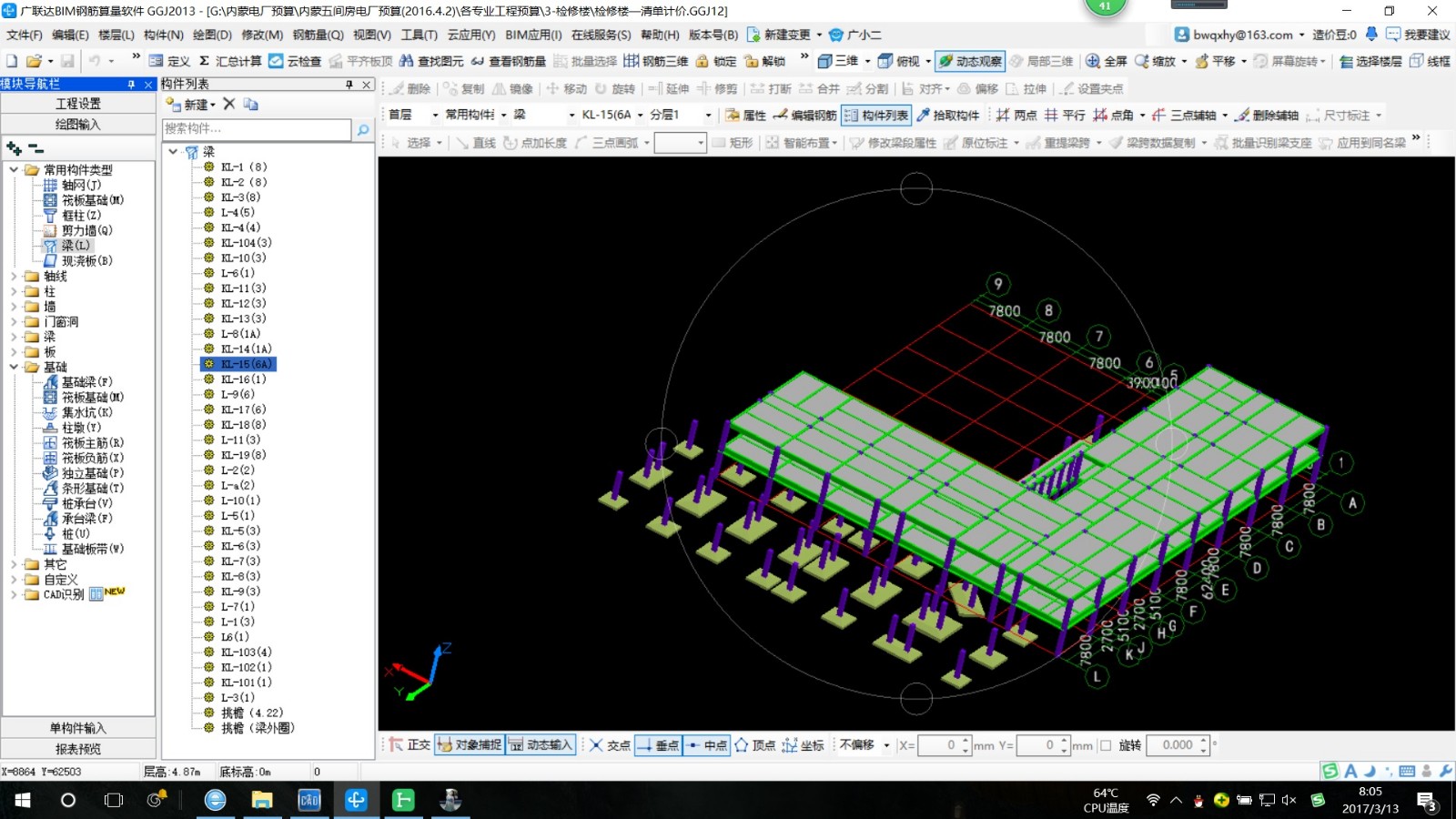Open File Explorer from the taskbar

pos(262,800)
